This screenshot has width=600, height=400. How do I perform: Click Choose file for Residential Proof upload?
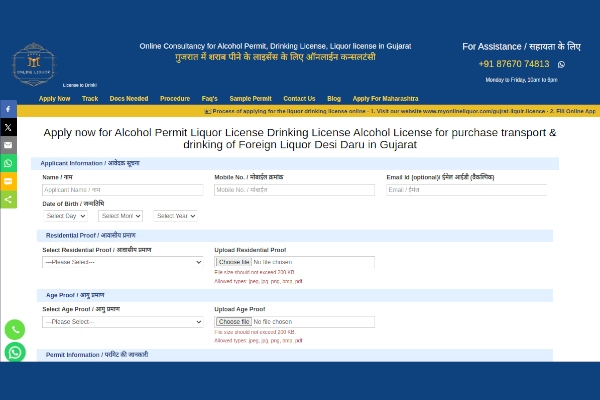tap(233, 262)
